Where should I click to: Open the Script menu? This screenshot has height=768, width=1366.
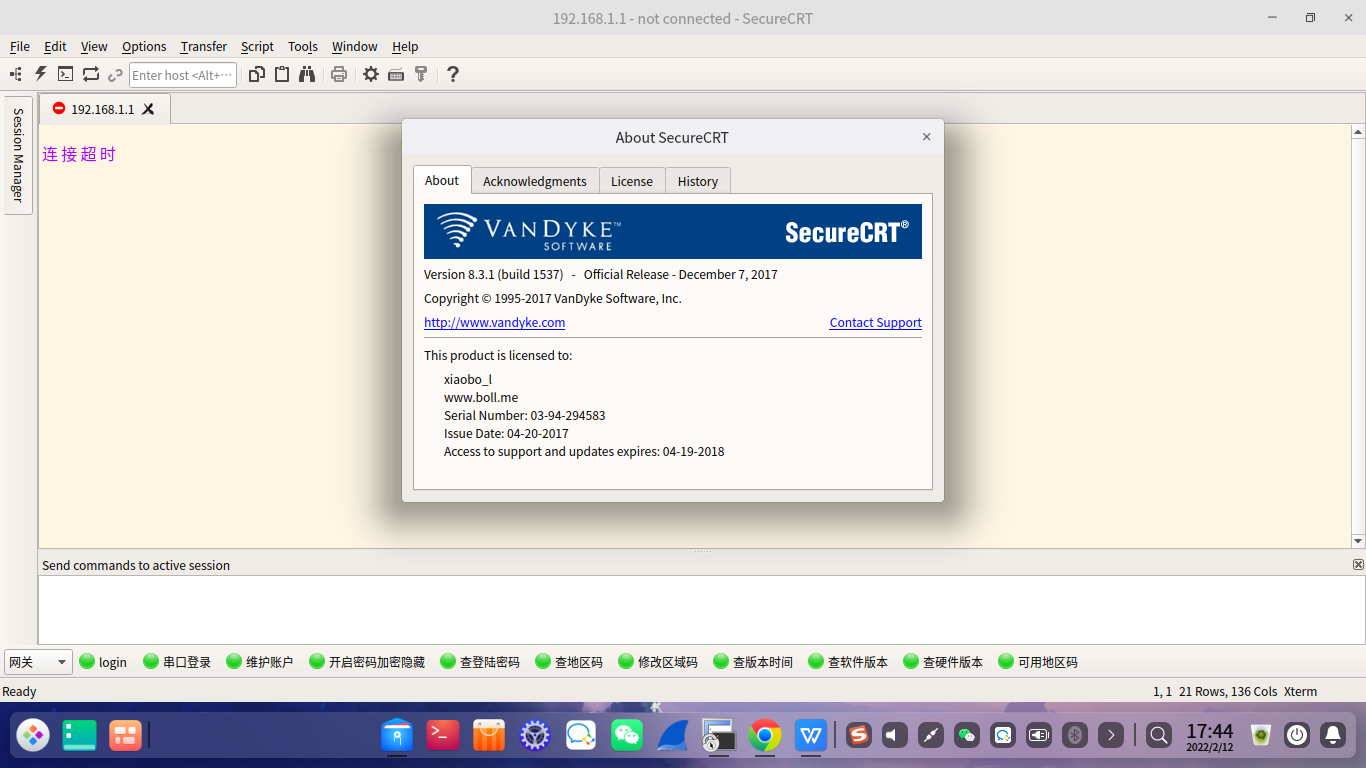257,46
